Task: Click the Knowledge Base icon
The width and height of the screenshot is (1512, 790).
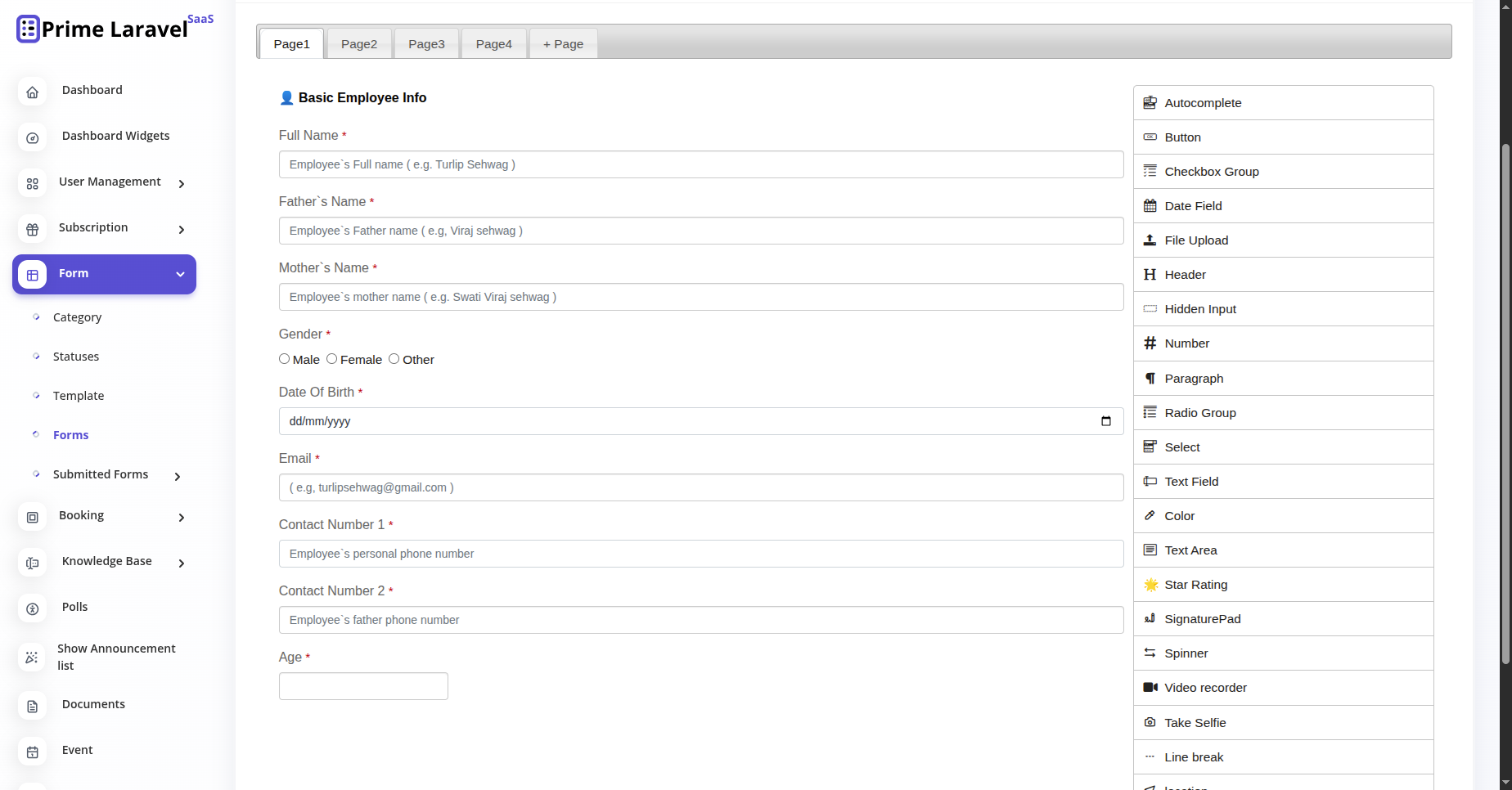Action: [32, 563]
